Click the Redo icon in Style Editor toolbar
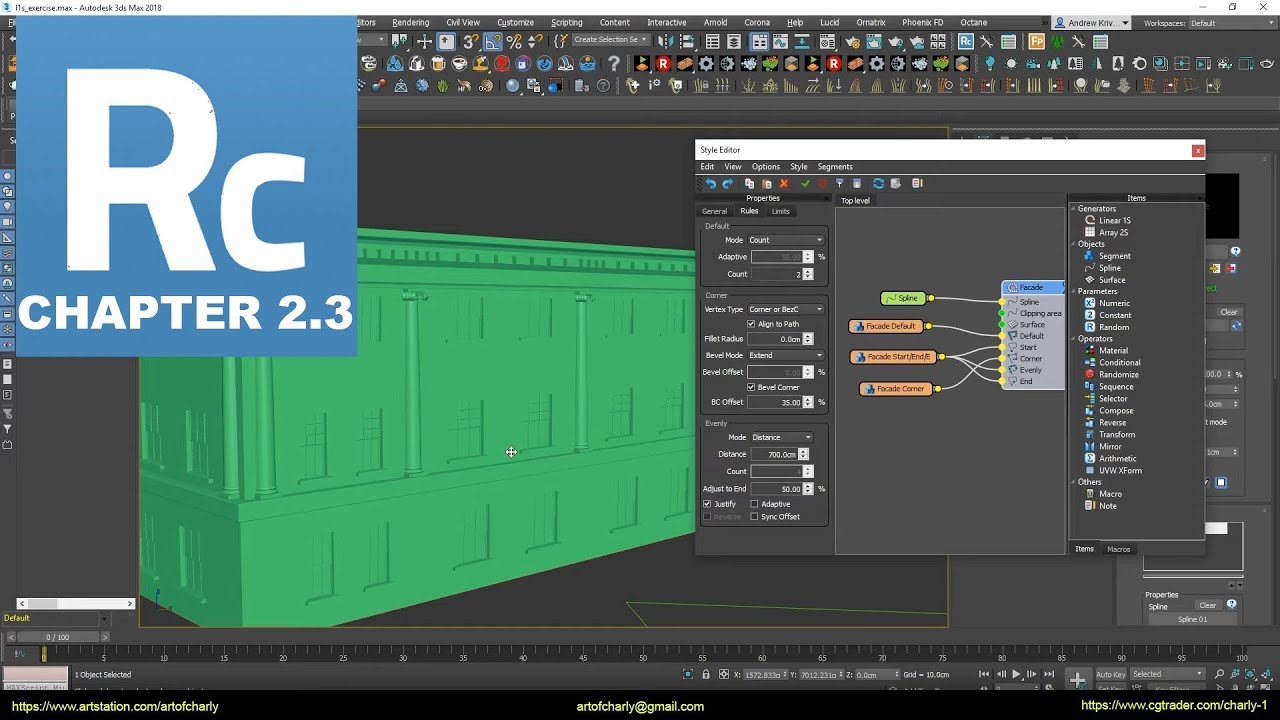1280x720 pixels. point(728,184)
